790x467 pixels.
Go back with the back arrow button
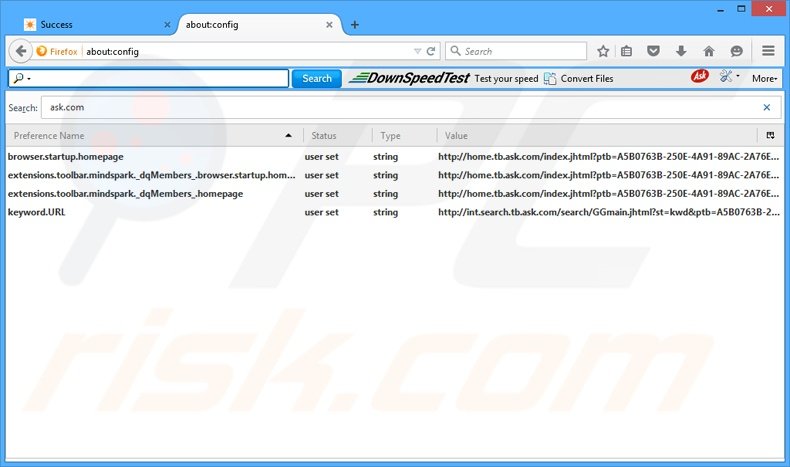point(21,51)
